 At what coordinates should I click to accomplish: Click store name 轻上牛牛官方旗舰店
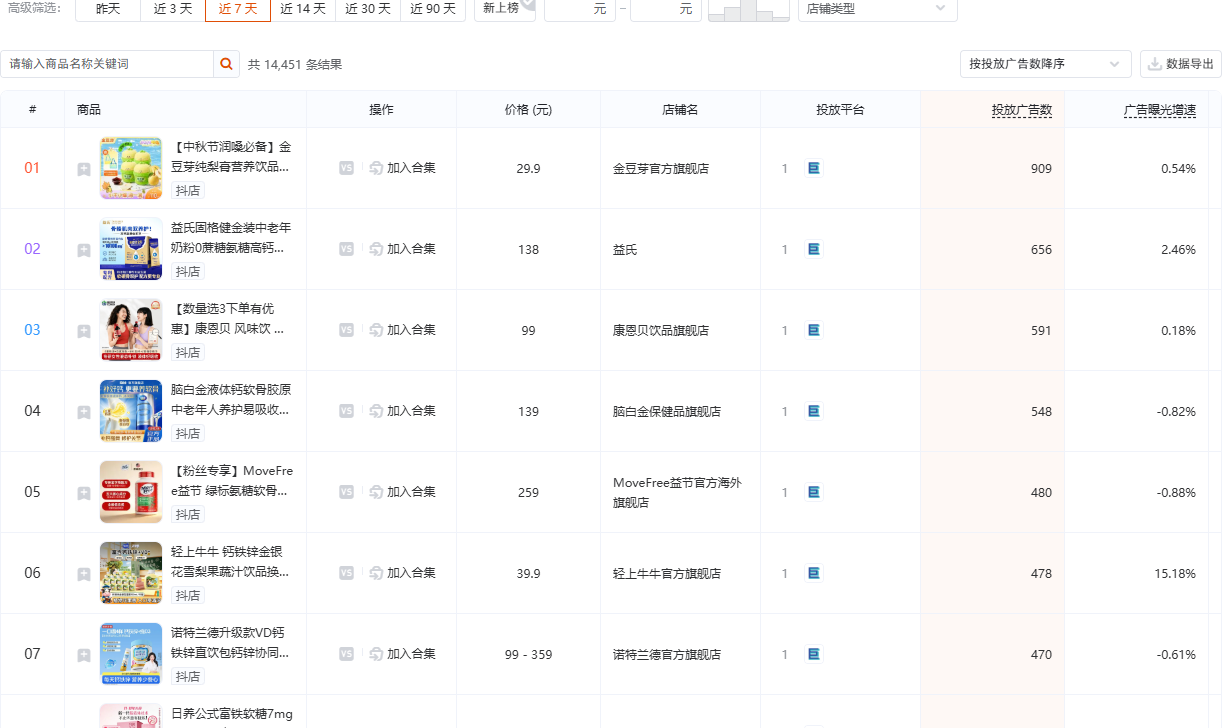coord(667,574)
